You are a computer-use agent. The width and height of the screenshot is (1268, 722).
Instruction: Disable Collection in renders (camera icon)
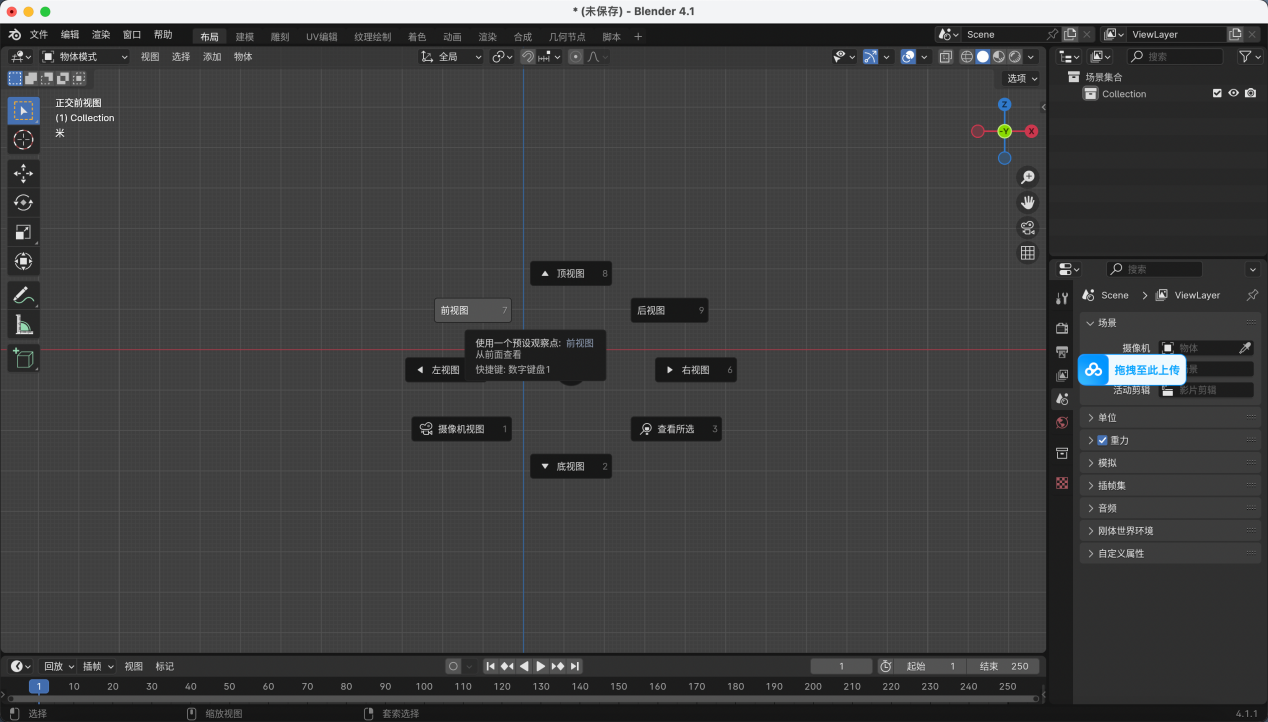point(1250,94)
